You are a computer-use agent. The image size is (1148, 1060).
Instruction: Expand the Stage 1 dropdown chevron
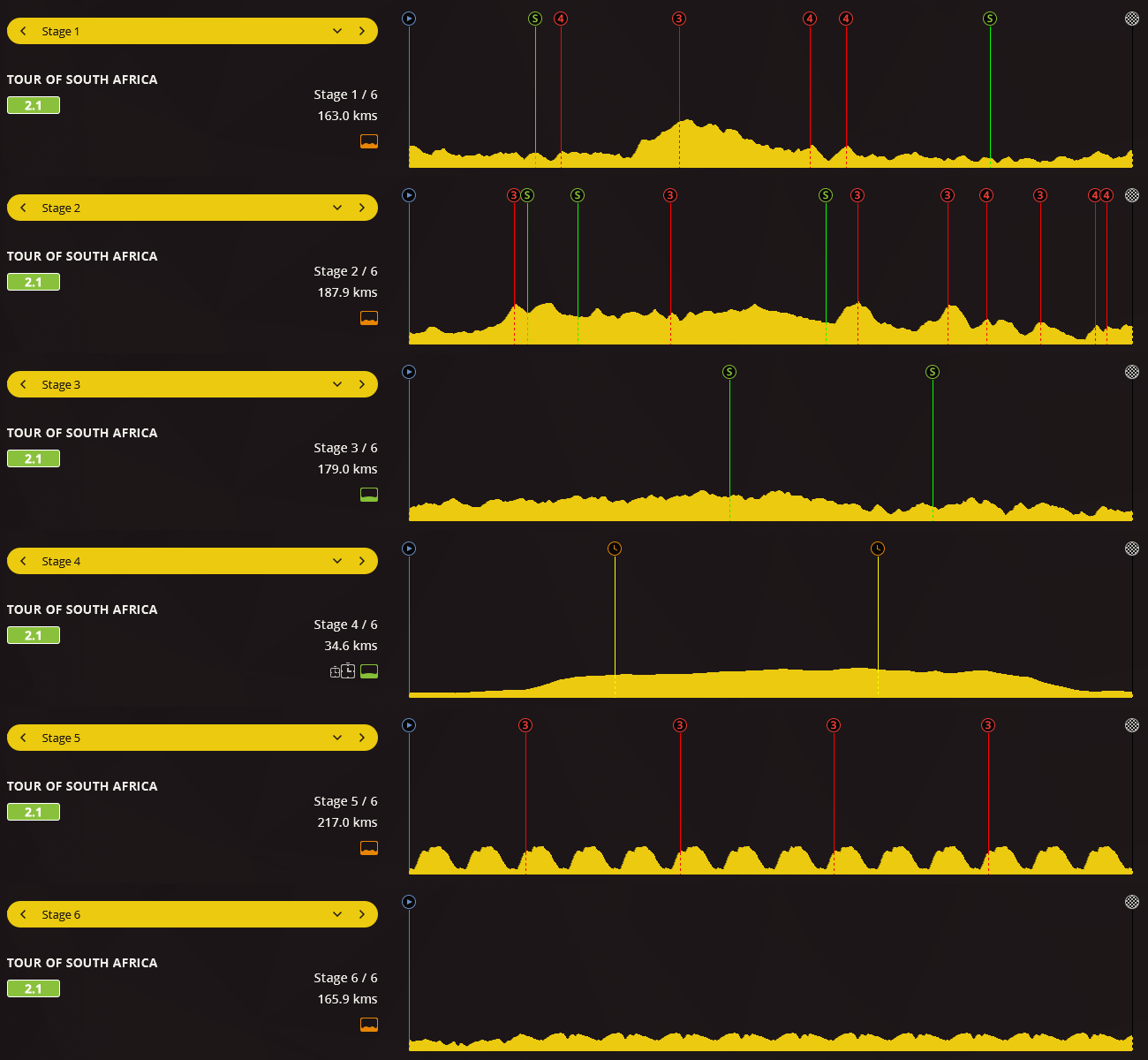337,31
